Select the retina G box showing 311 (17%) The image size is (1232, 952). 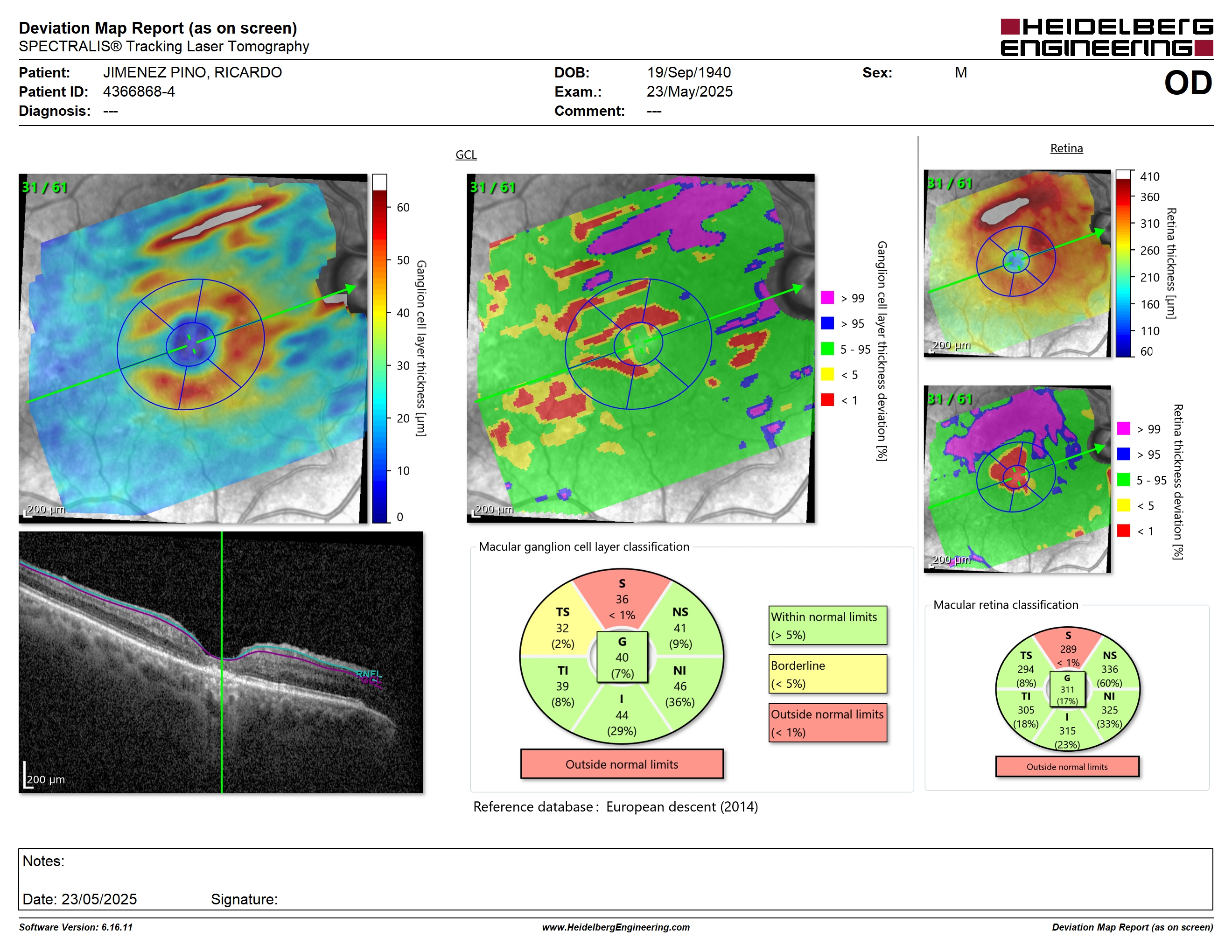pos(1067,689)
